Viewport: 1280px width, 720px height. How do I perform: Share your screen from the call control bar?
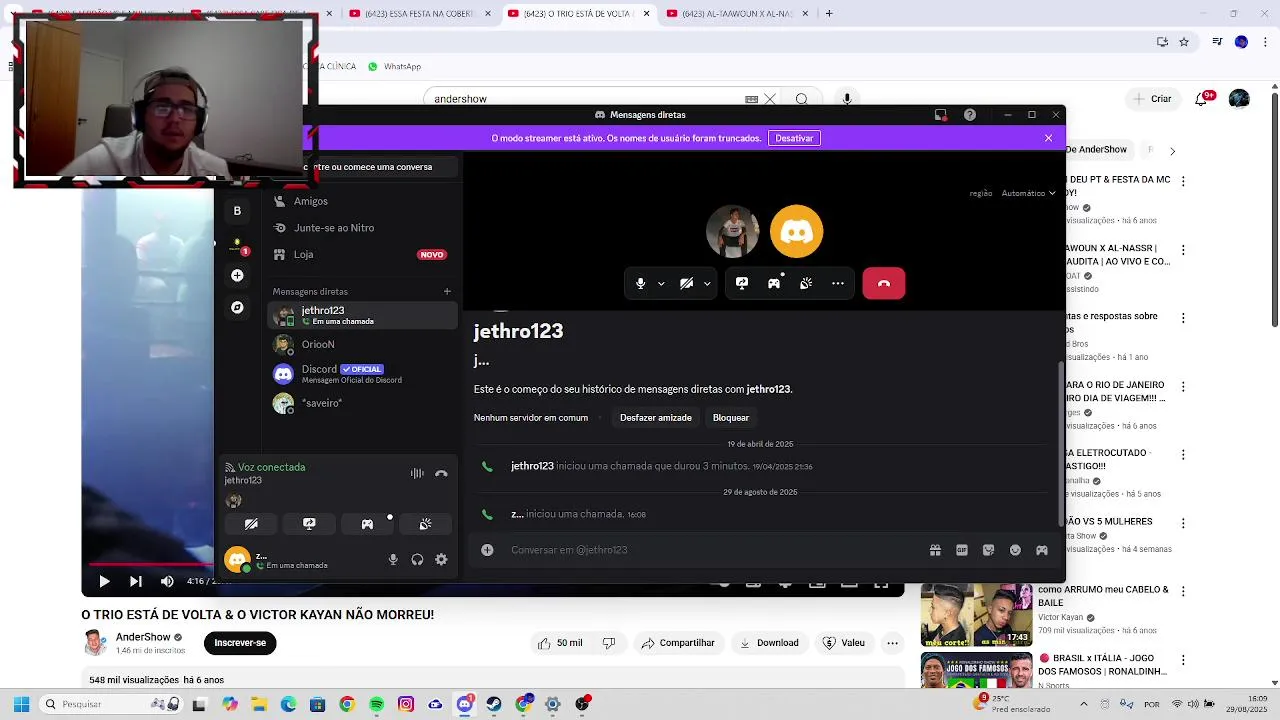coord(742,284)
